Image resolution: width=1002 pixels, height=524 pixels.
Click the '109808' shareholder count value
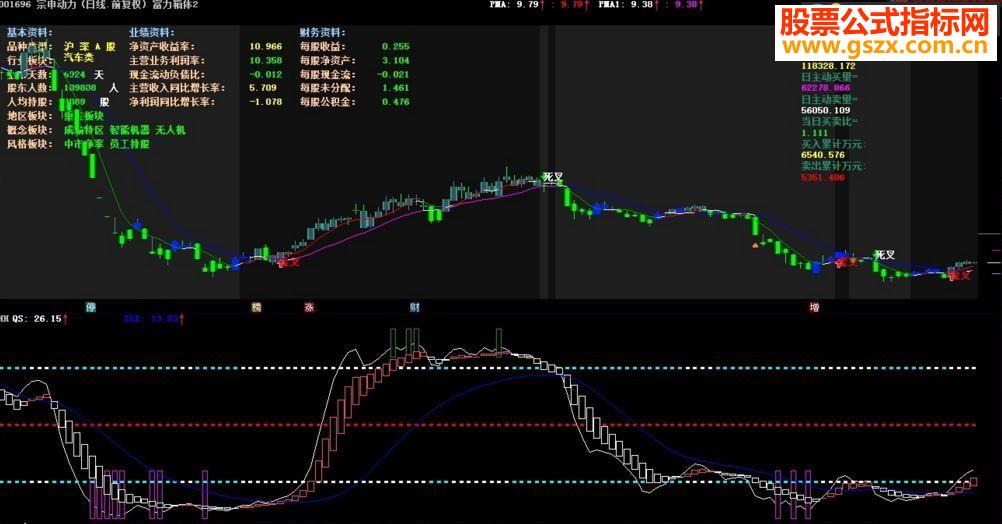point(80,88)
